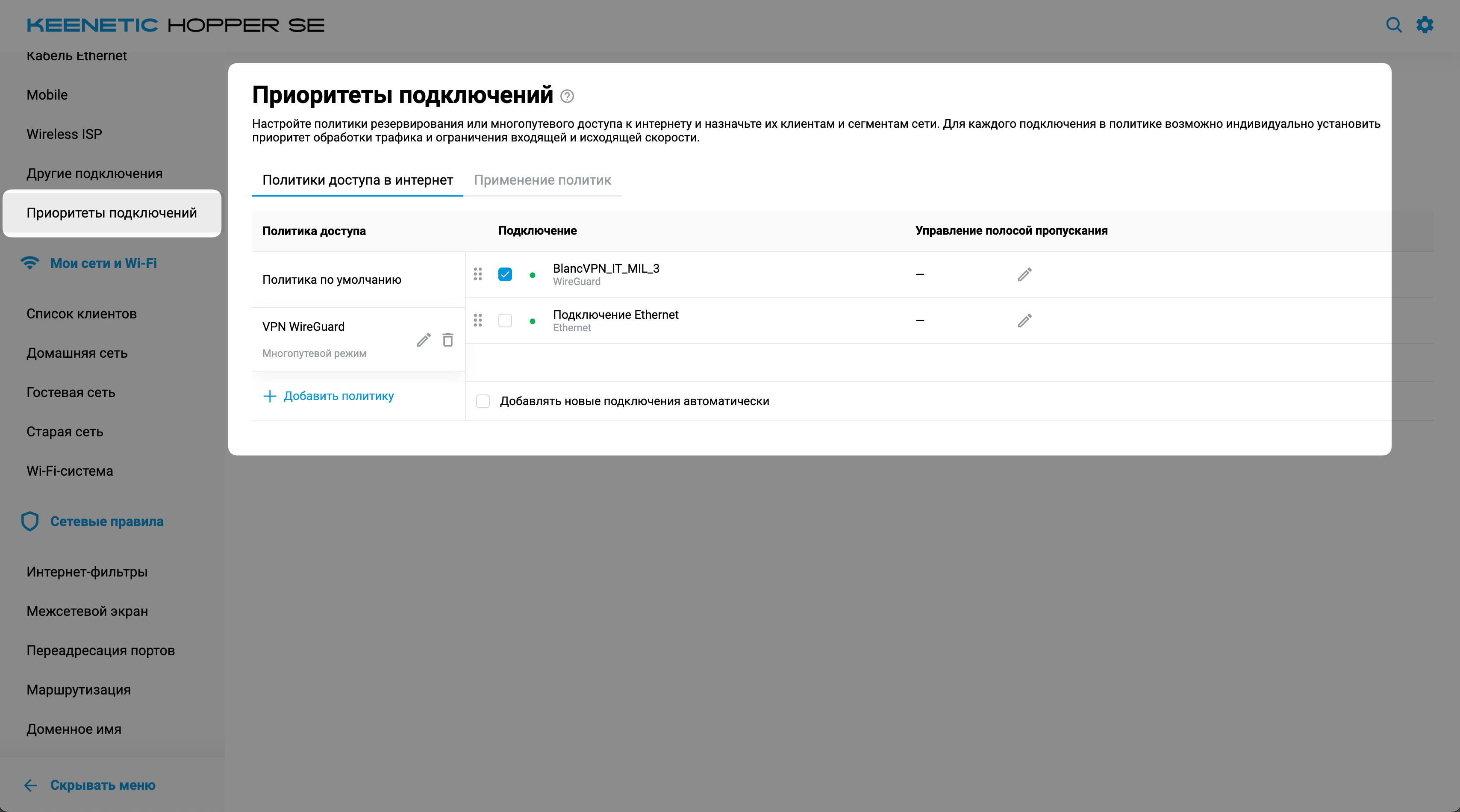The image size is (1460, 812).
Task: Edit the VPN WireGuard policy
Action: point(424,340)
